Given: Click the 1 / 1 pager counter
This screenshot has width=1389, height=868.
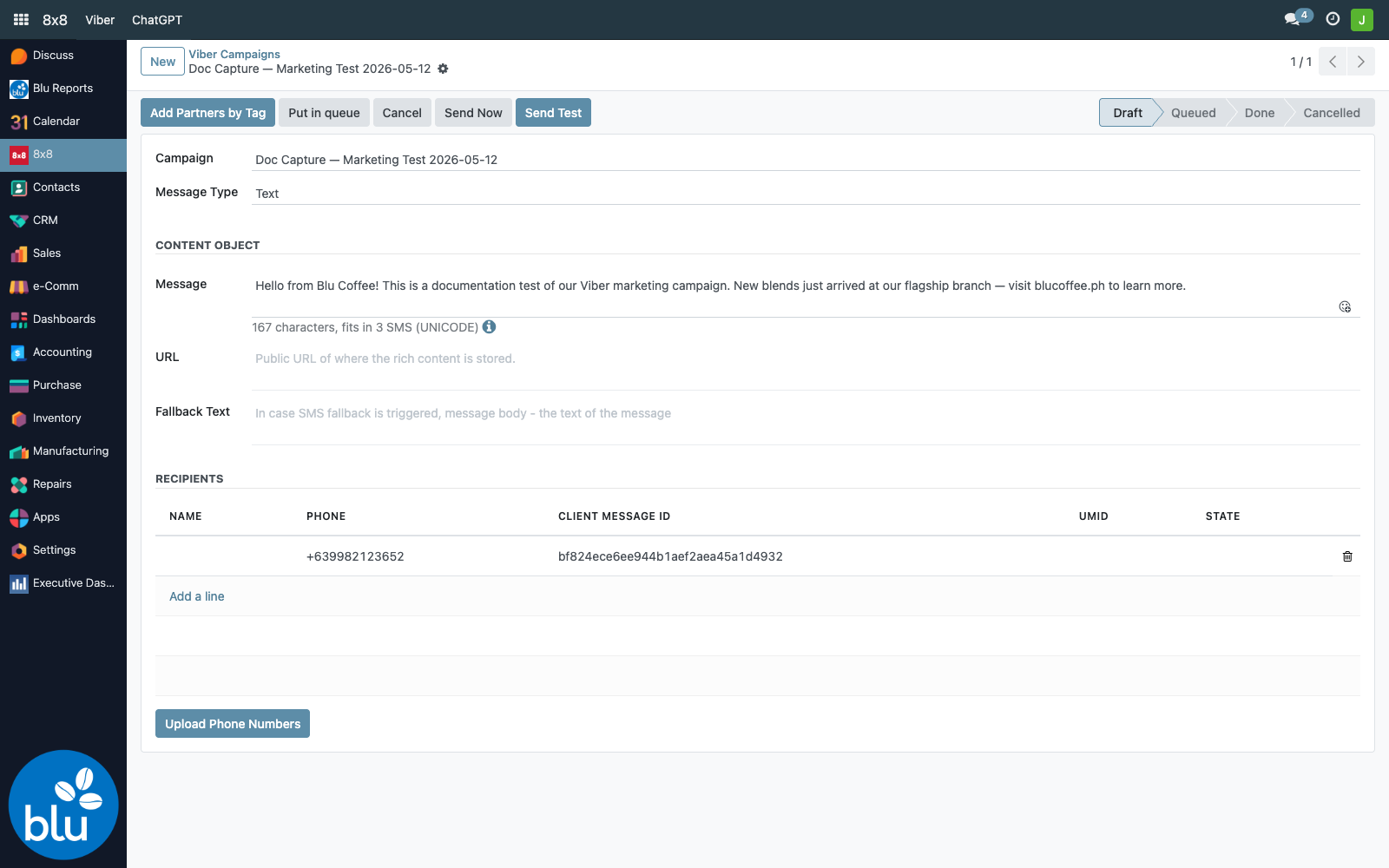Looking at the screenshot, I should 1300,62.
